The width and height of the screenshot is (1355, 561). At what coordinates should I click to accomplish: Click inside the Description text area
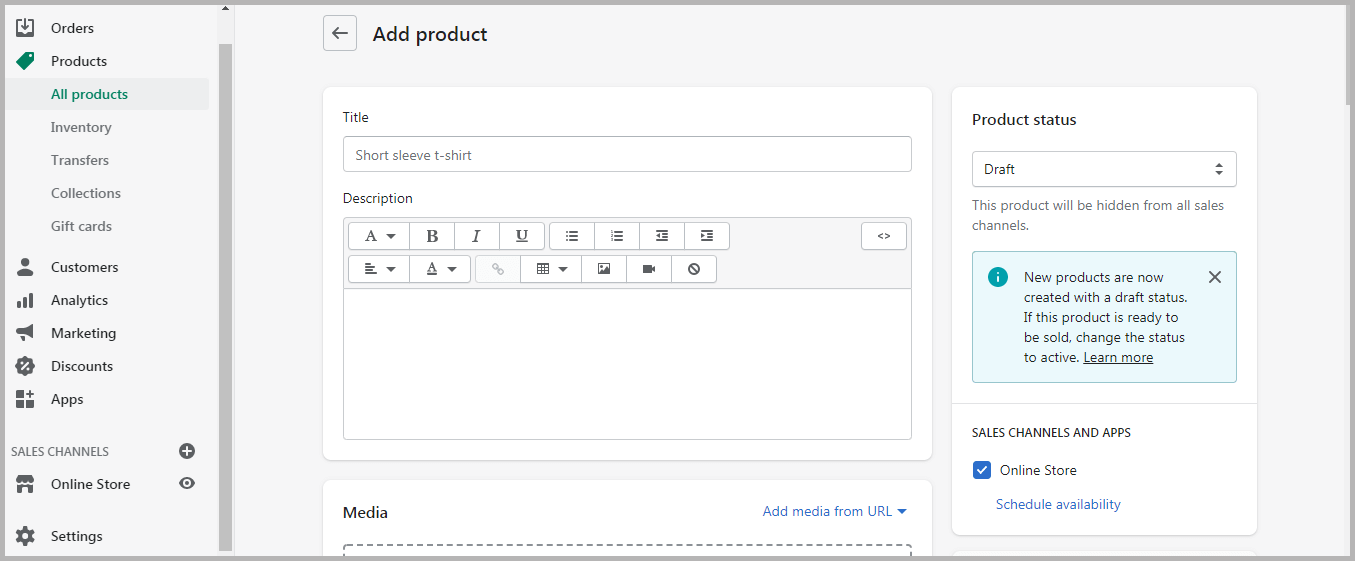[627, 364]
